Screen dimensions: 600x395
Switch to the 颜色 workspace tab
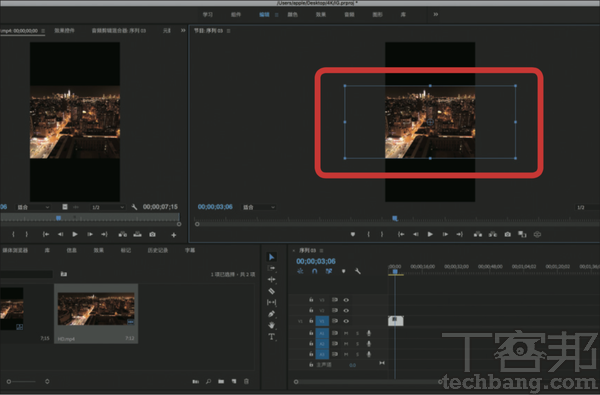292,15
